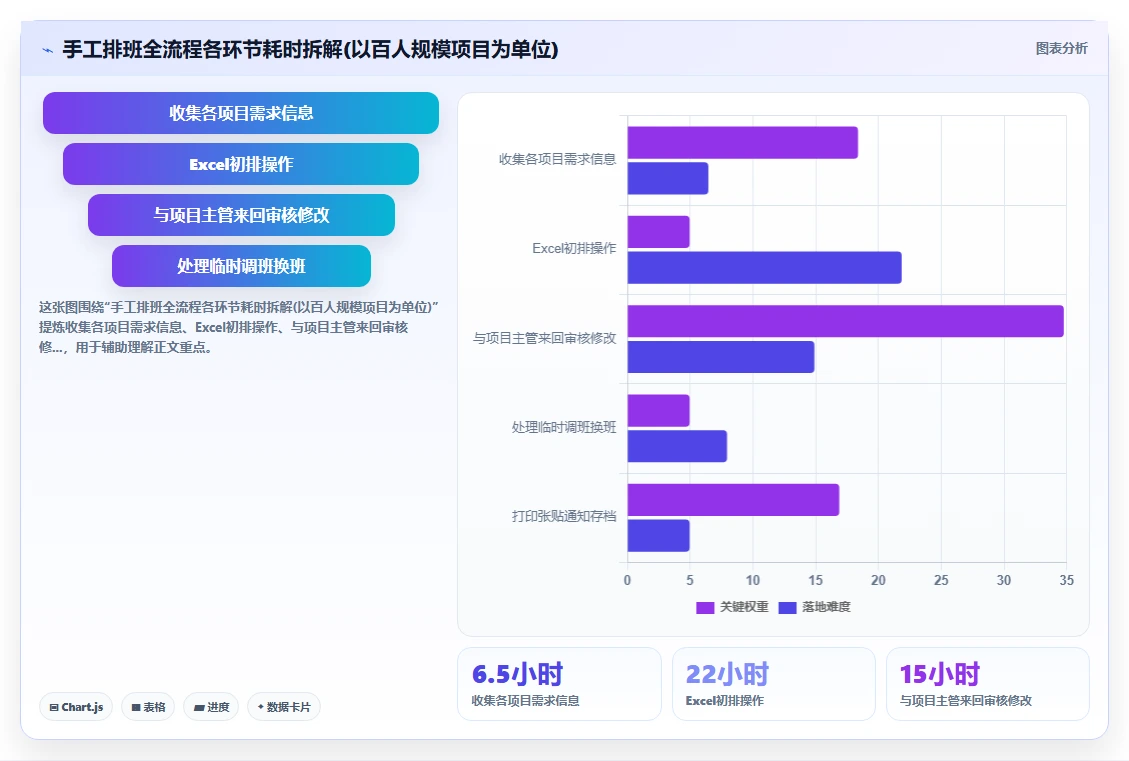The height and width of the screenshot is (761, 1129).
Task: Click the x-axis tick label 35
Action: pos(1066,580)
